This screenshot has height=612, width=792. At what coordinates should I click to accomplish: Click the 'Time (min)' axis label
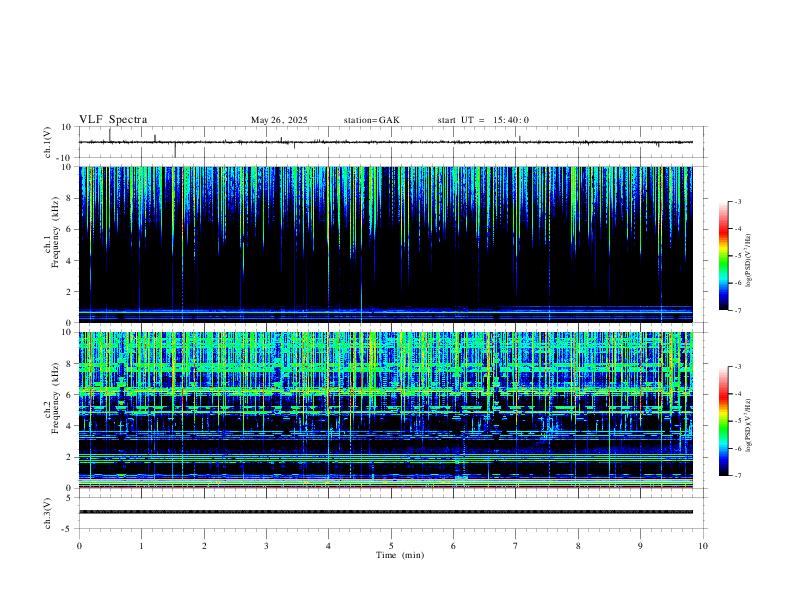click(400, 555)
